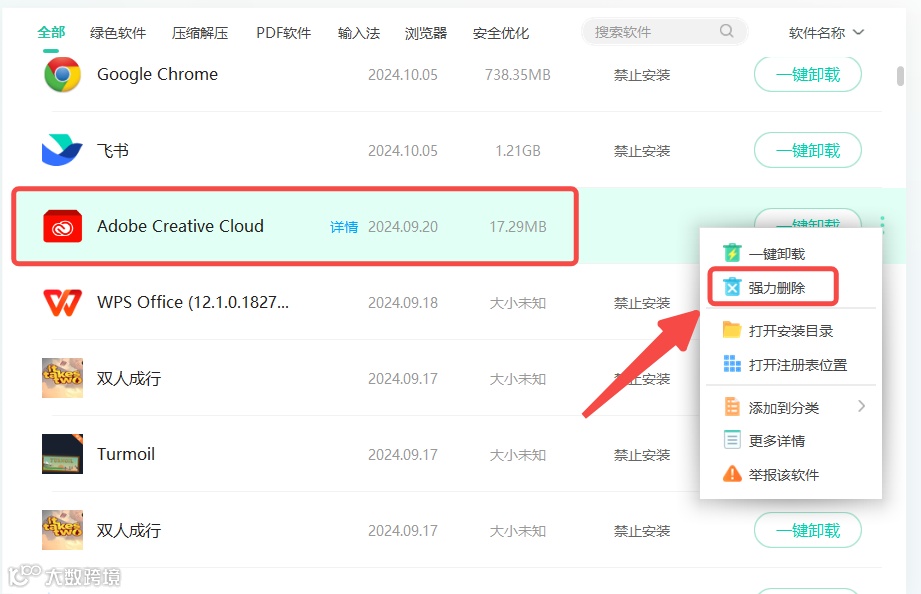Click the Google Chrome name text

coord(157,75)
